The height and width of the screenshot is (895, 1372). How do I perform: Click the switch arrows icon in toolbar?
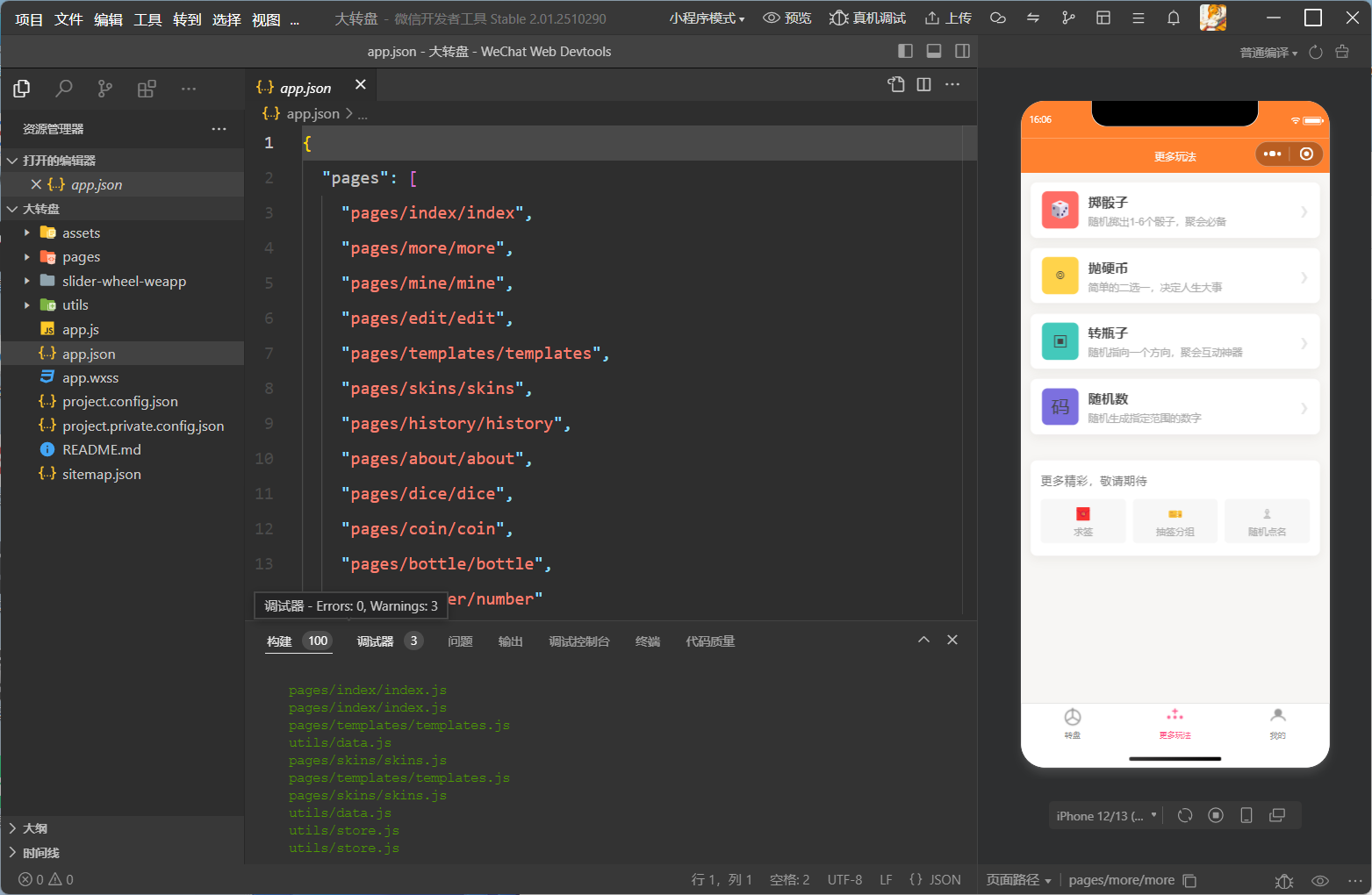pos(1033,18)
